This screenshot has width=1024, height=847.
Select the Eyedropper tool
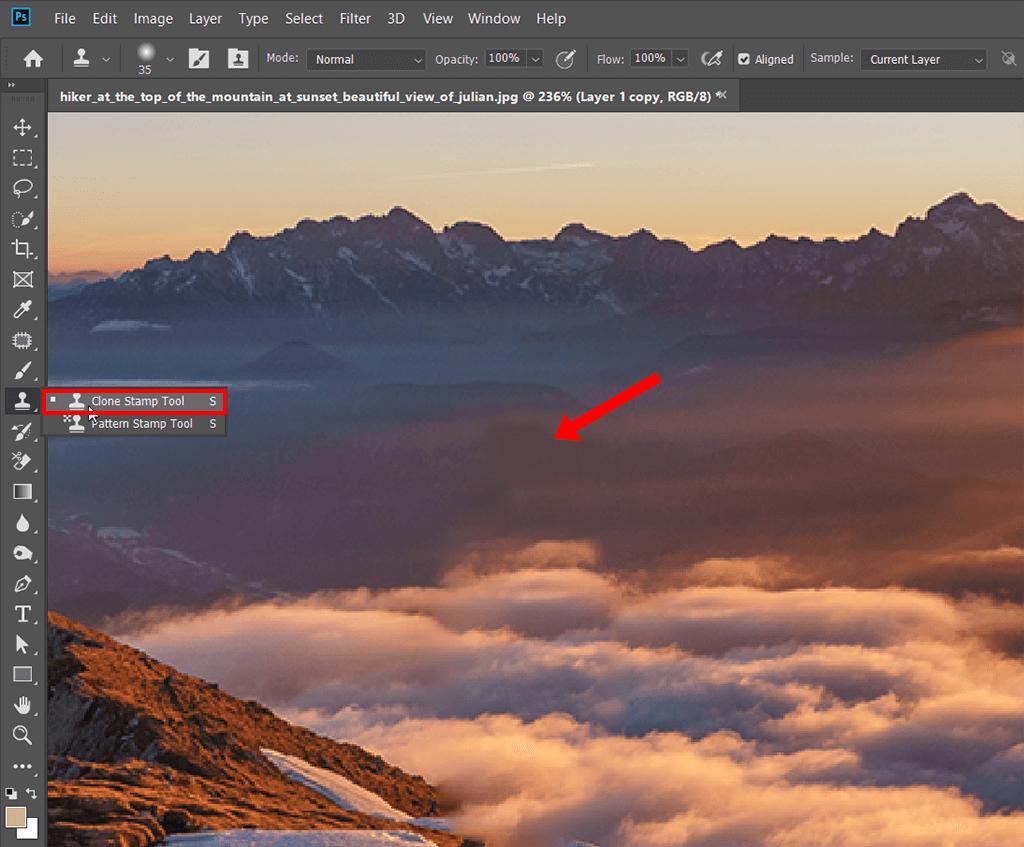22,310
